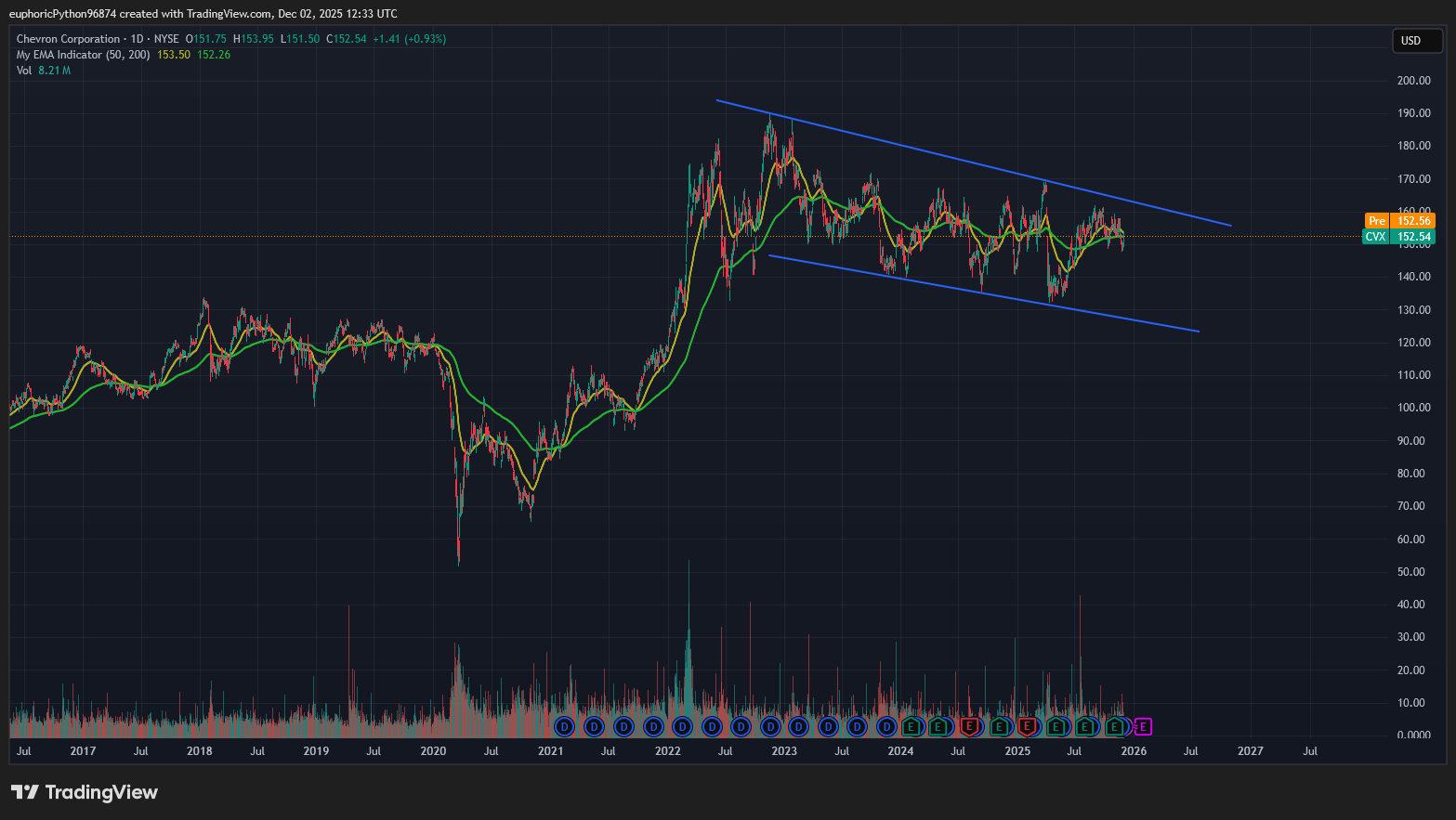Click the 0.0000 price axis label
The image size is (1456, 820).
coord(1414,735)
